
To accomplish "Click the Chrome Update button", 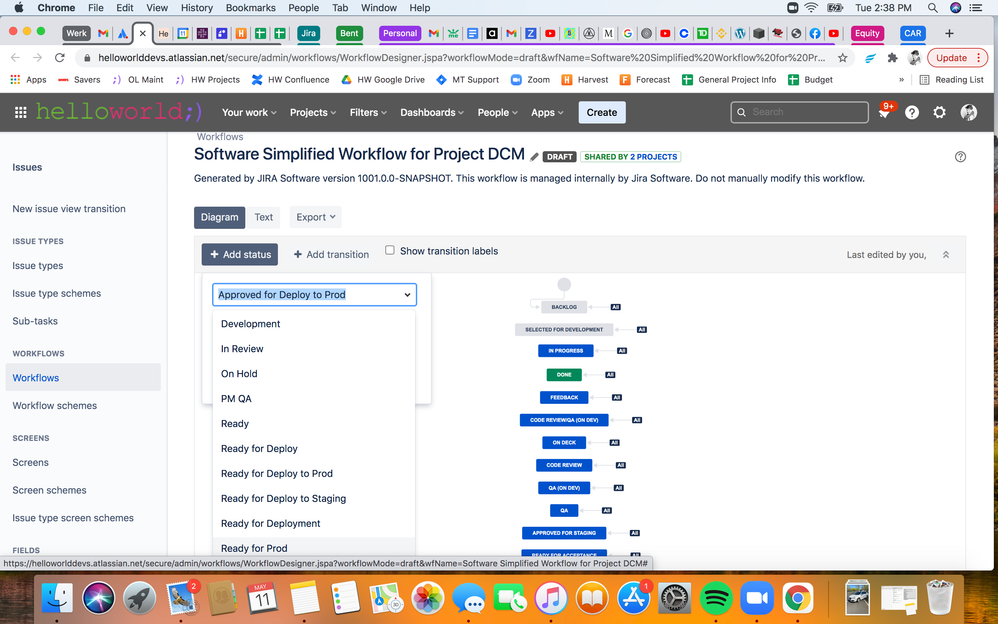I will (957, 58).
